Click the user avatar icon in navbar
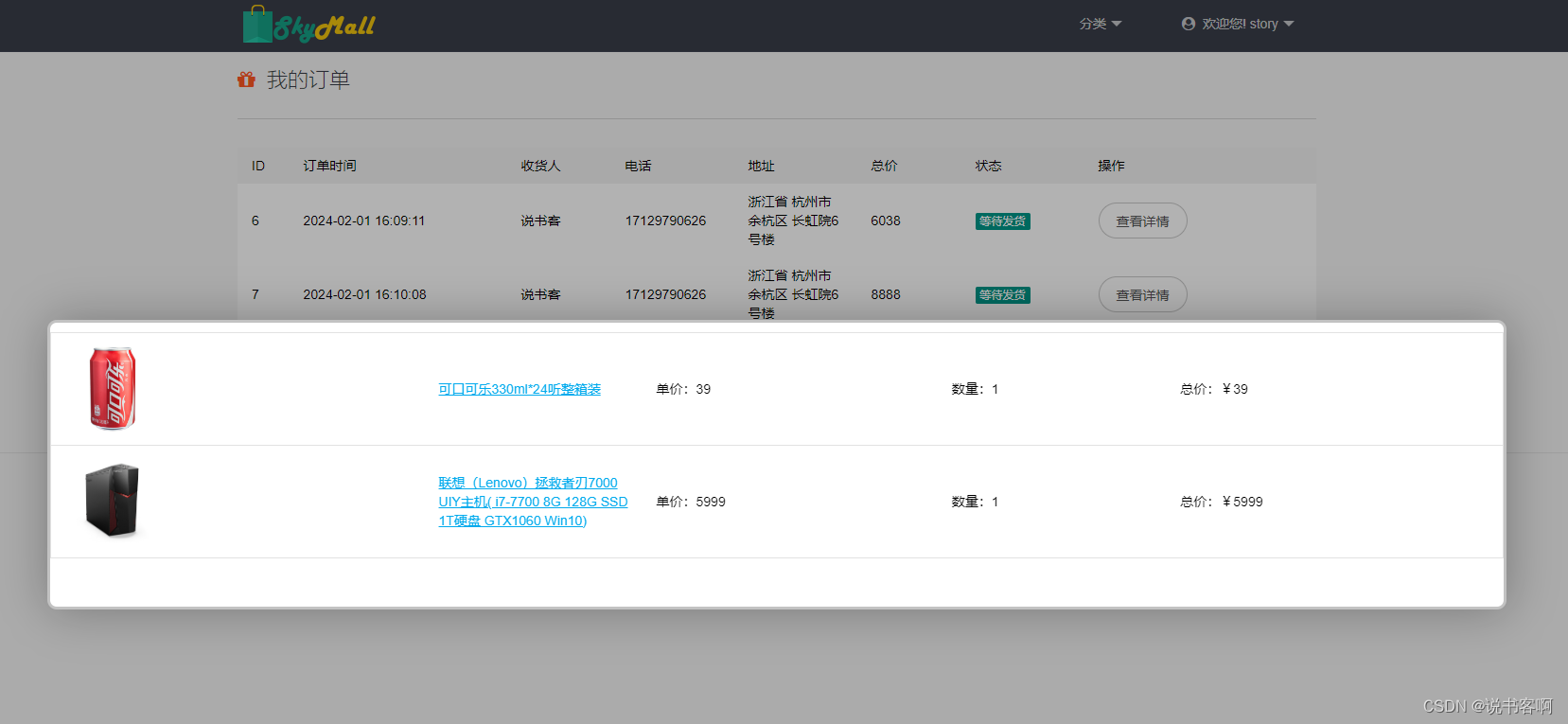1568x724 pixels. coord(1189,24)
